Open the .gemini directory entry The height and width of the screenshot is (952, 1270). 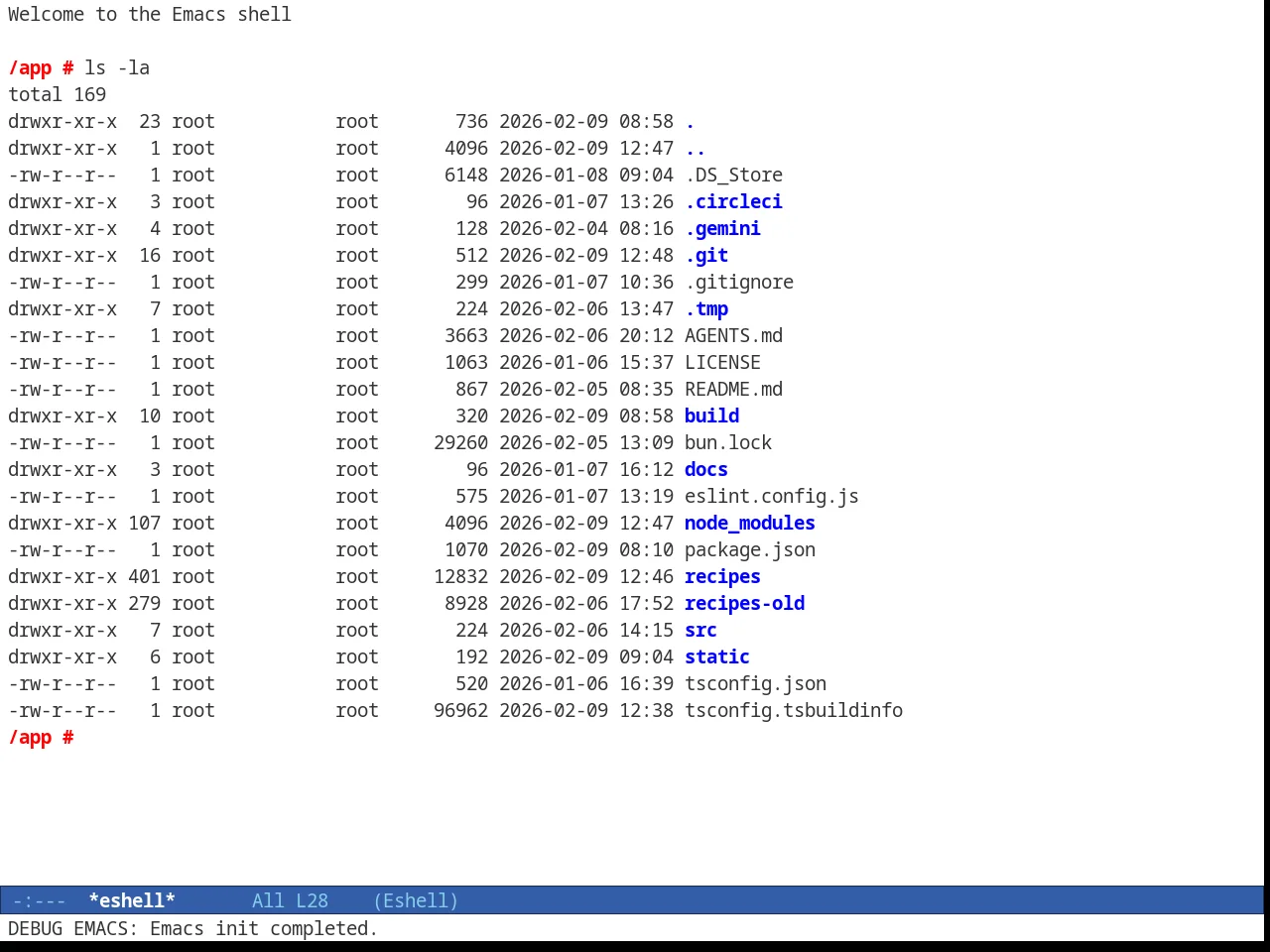click(x=722, y=228)
